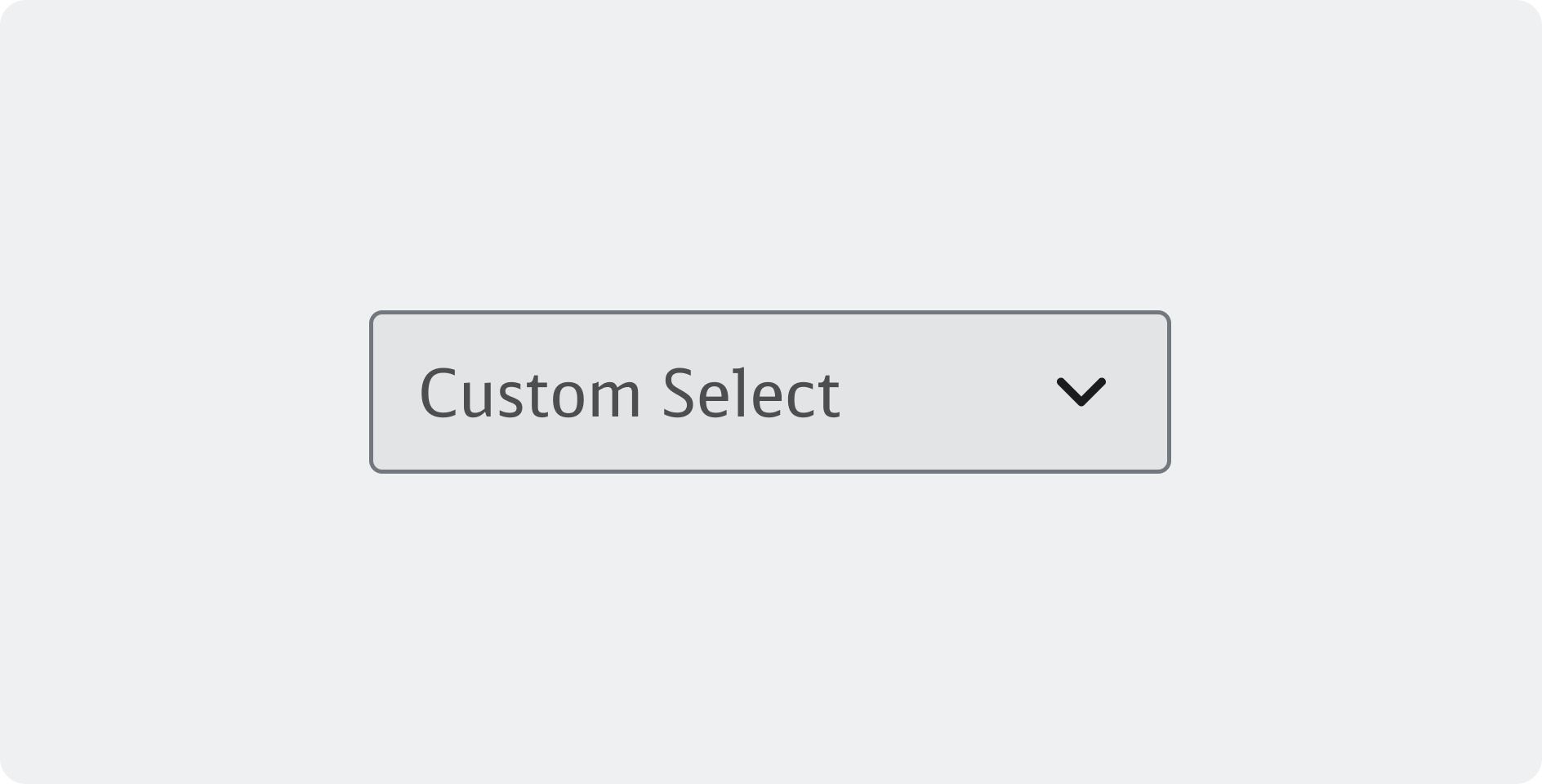Image resolution: width=1542 pixels, height=784 pixels.
Task: Click the disclosure arrow in the select field
Action: [x=1081, y=392]
